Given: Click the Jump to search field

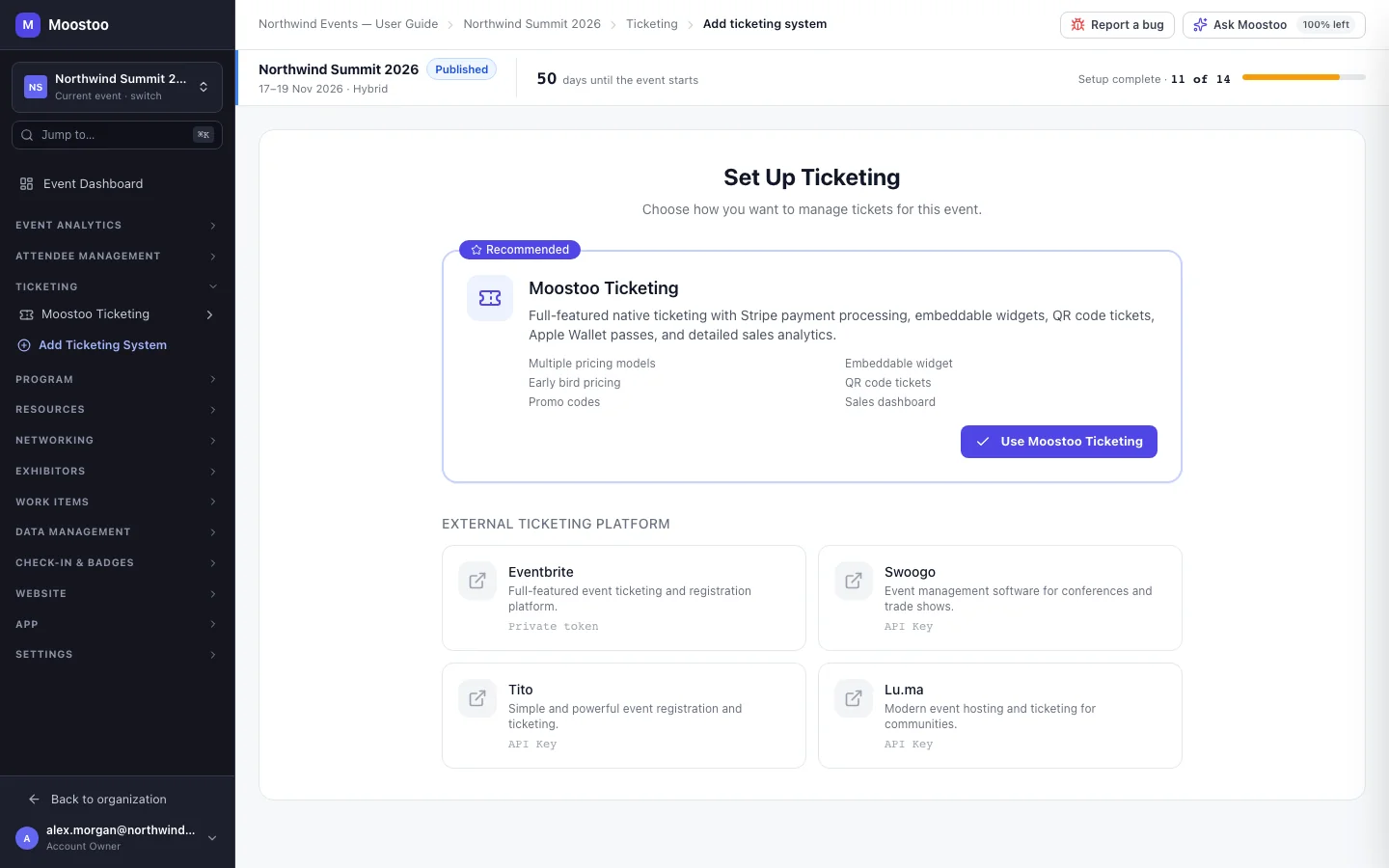Looking at the screenshot, I should [x=118, y=135].
